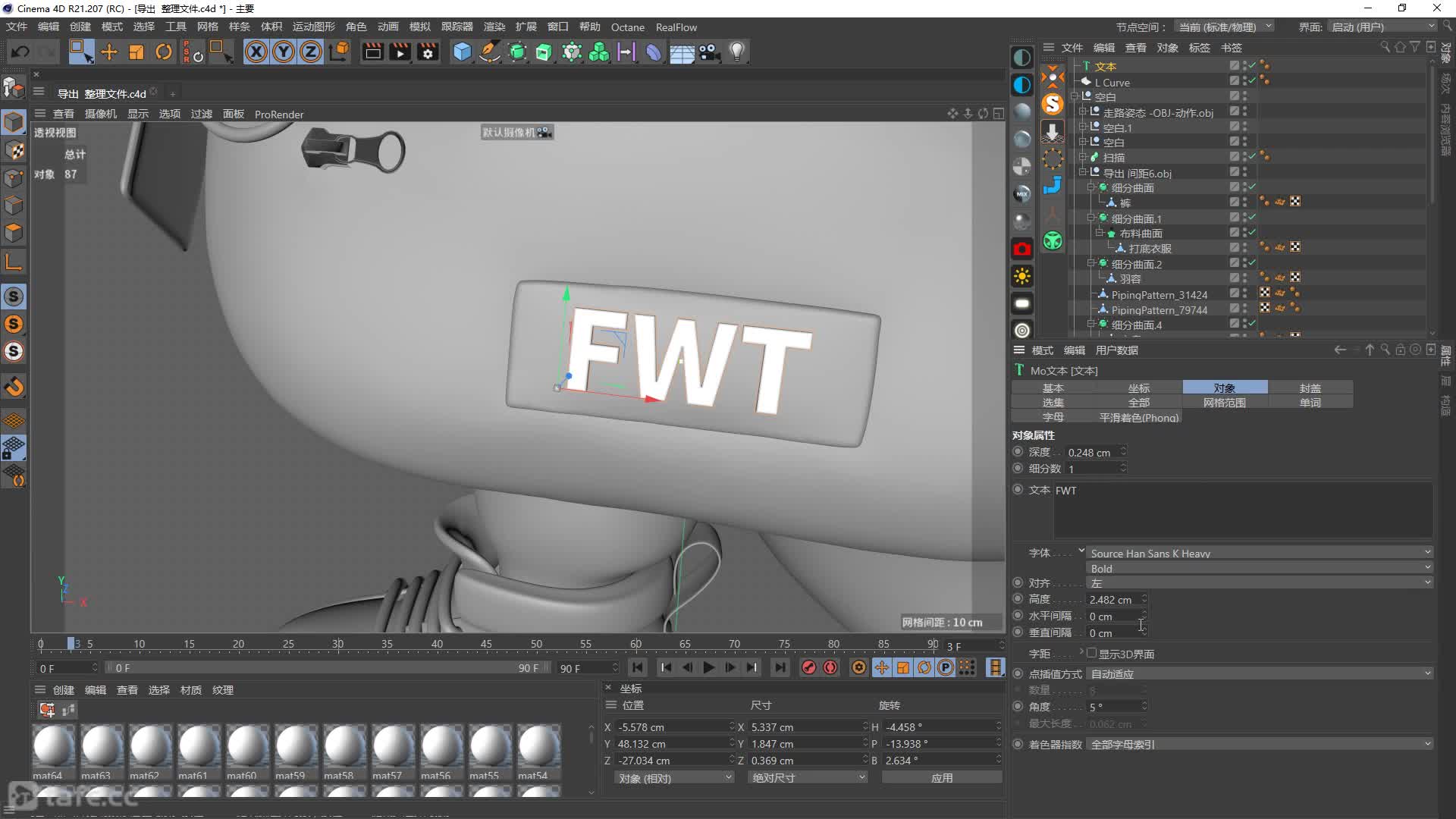
Task: Select the Move tool
Action: click(109, 52)
